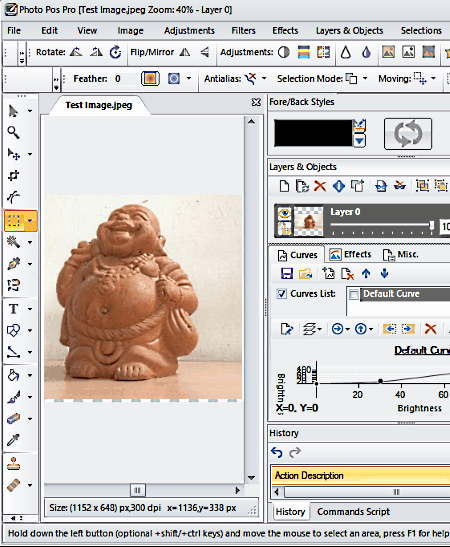Viewport: 450px width, 547px height.
Task: Open the Effects menu
Action: 285,31
